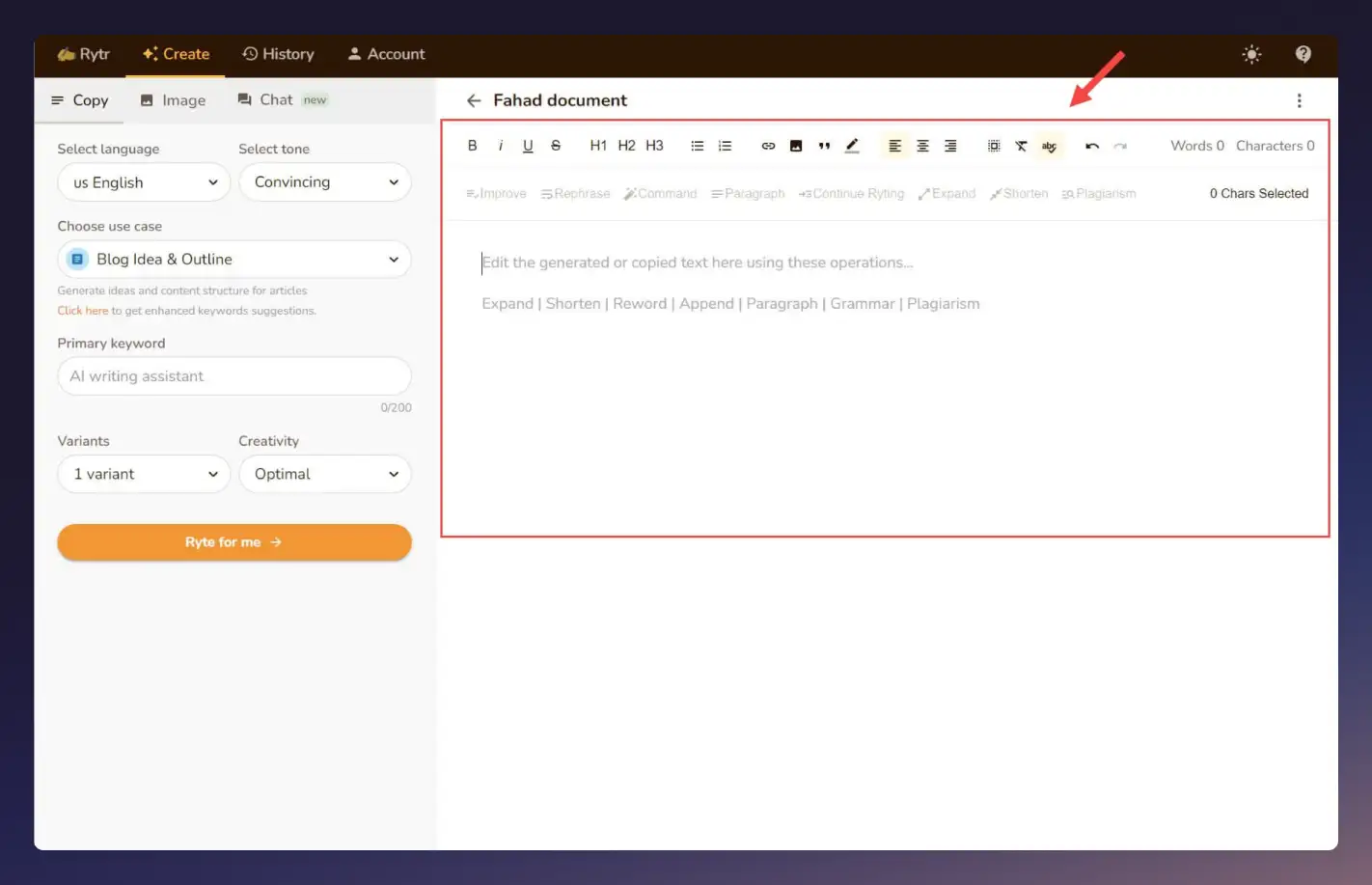Open the document options three-dot menu
The image size is (1372, 885).
click(x=1299, y=99)
